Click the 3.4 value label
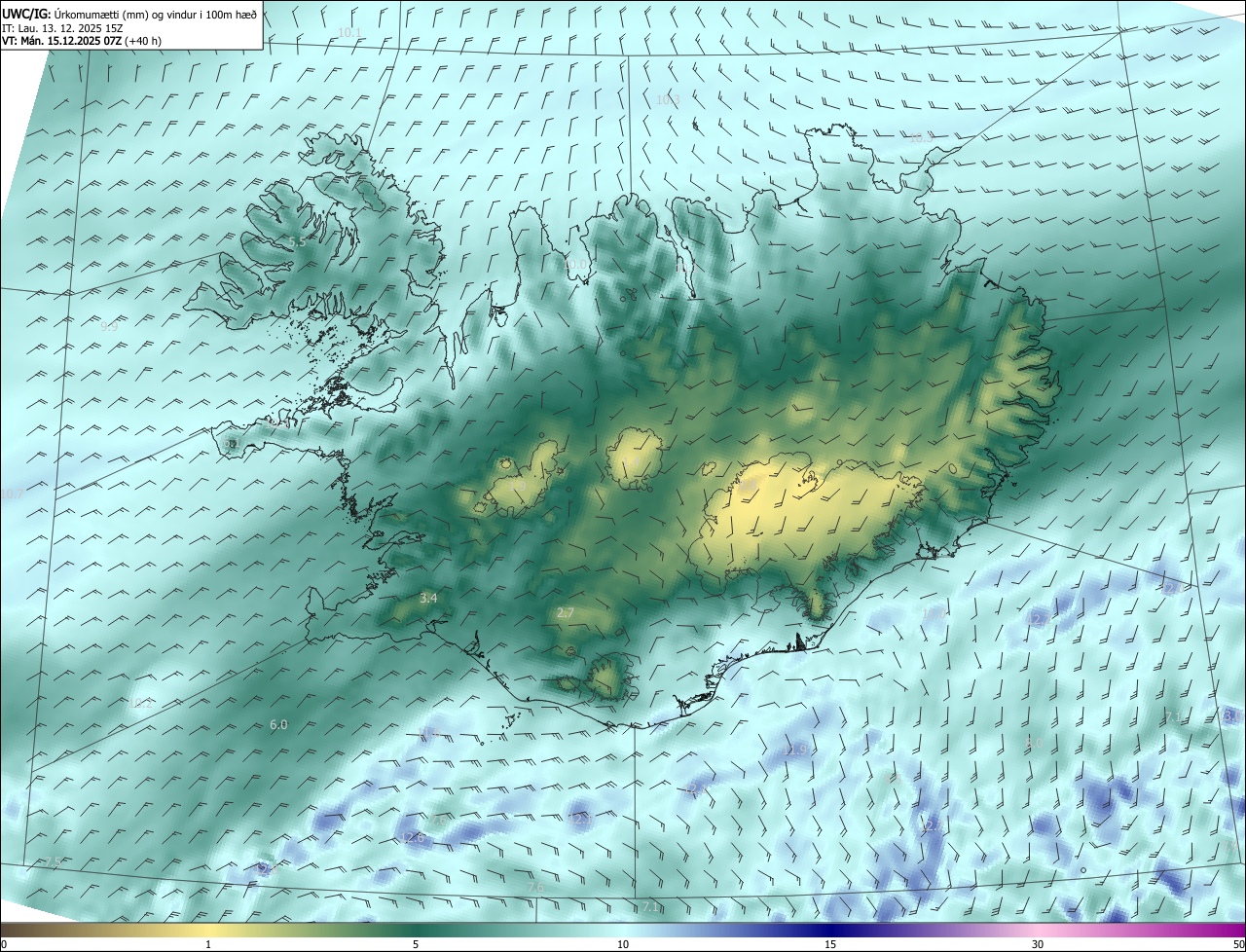Screen dimensions: 1246x952 [428, 598]
